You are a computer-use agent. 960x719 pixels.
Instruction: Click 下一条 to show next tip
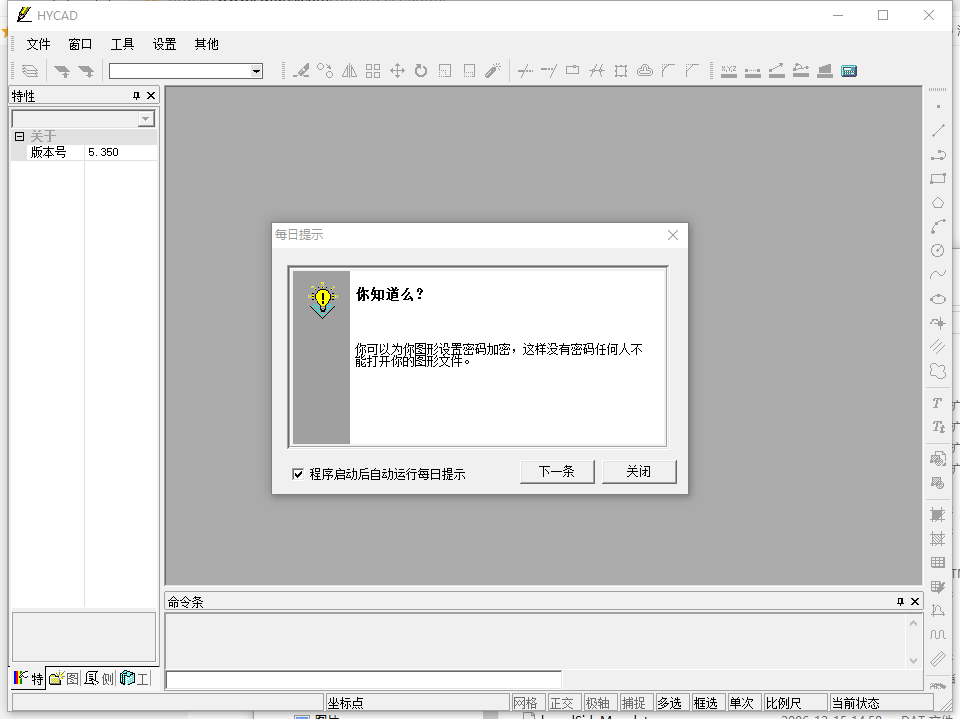[x=557, y=472]
